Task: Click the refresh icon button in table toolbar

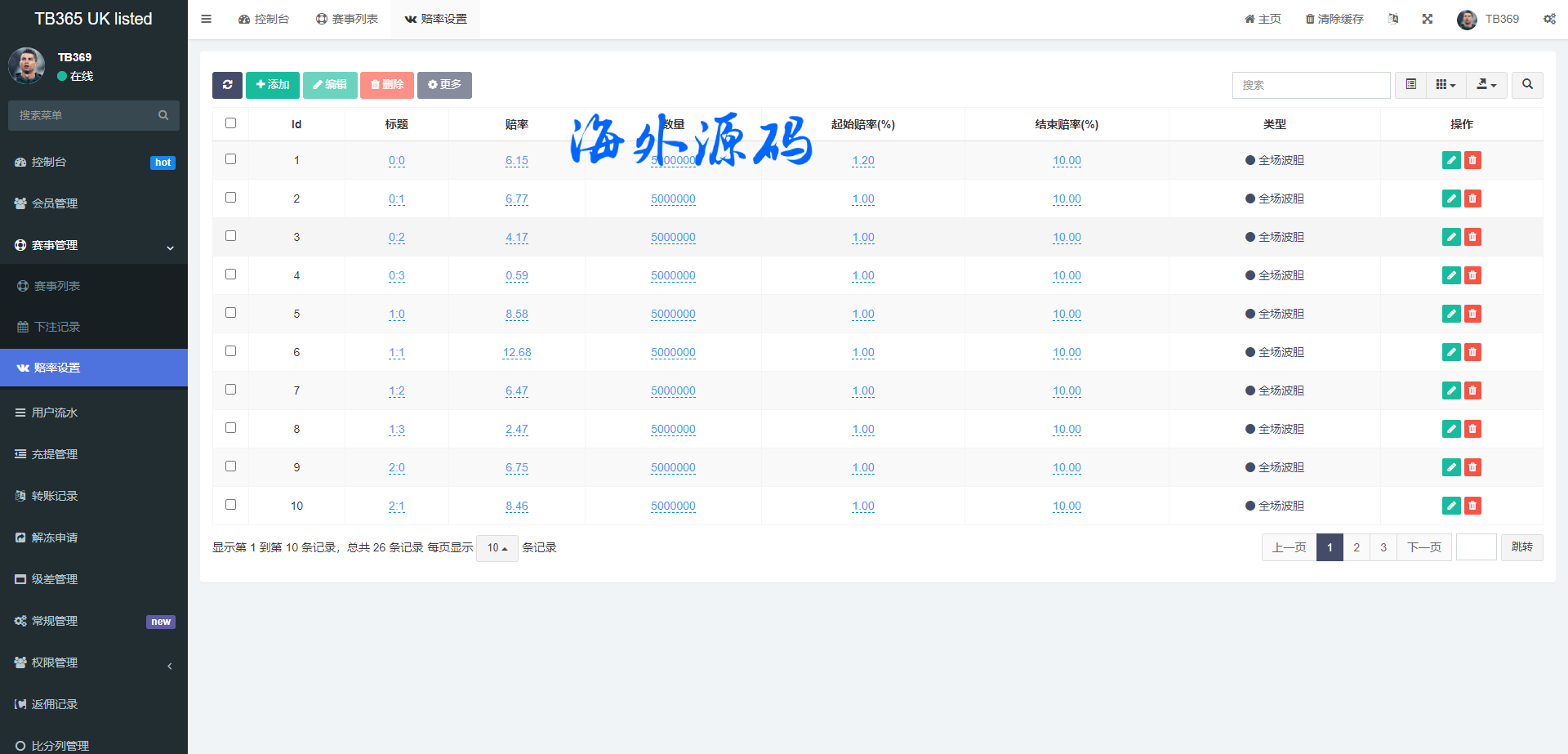Action: tap(227, 85)
